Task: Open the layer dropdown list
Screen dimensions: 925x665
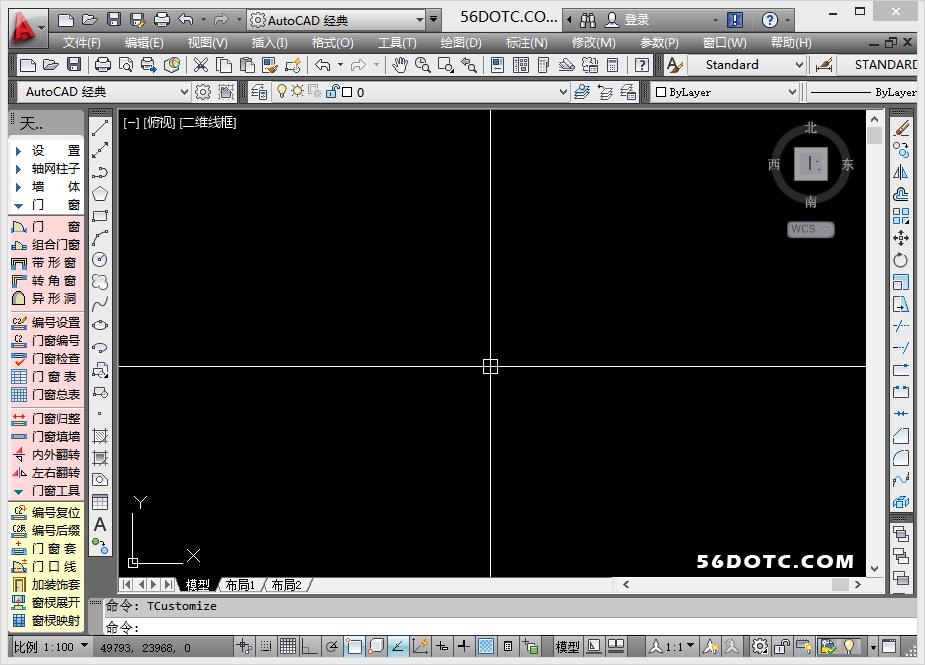Action: click(x=562, y=92)
